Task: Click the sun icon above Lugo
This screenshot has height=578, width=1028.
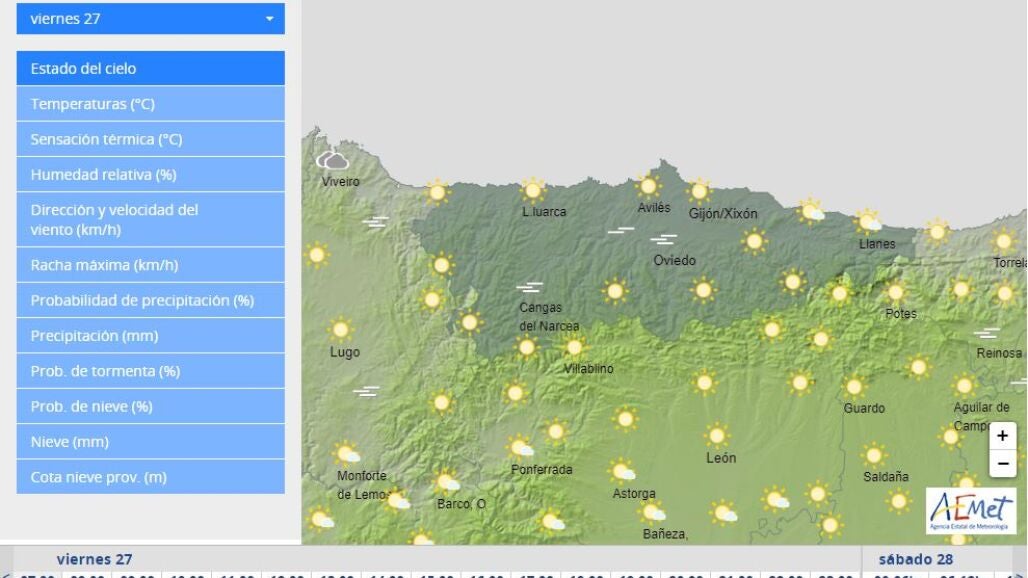Action: tap(341, 329)
